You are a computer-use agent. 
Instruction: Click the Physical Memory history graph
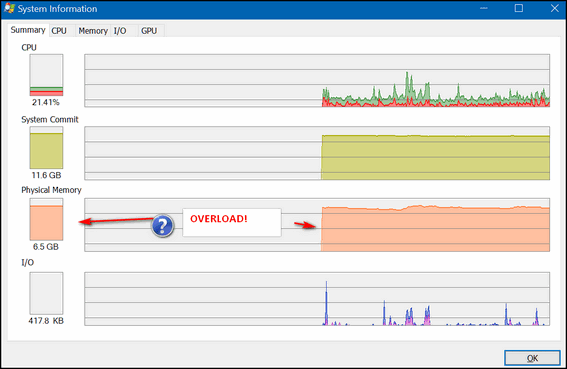317,225
